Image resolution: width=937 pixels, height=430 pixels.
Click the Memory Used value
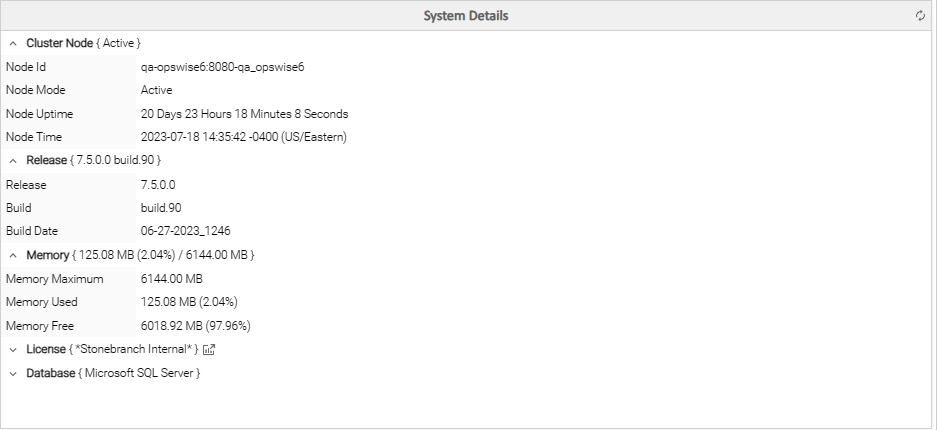(189, 302)
